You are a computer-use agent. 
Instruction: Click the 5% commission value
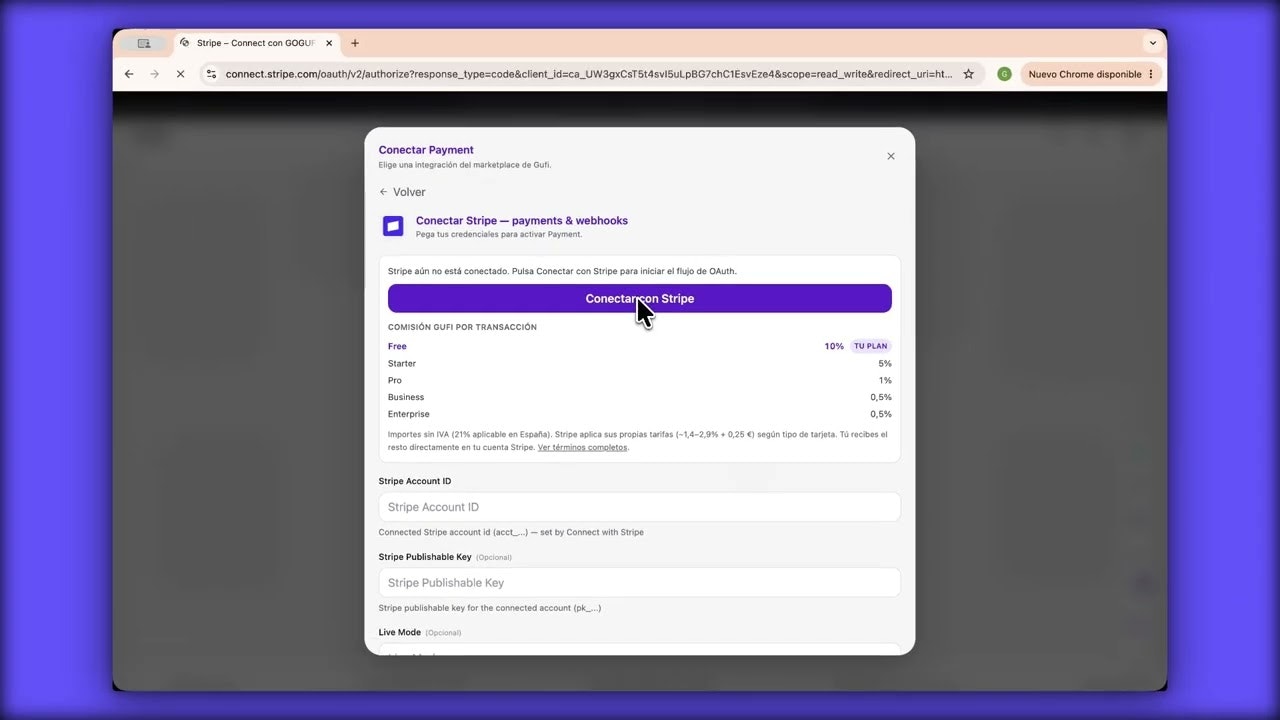tap(885, 363)
